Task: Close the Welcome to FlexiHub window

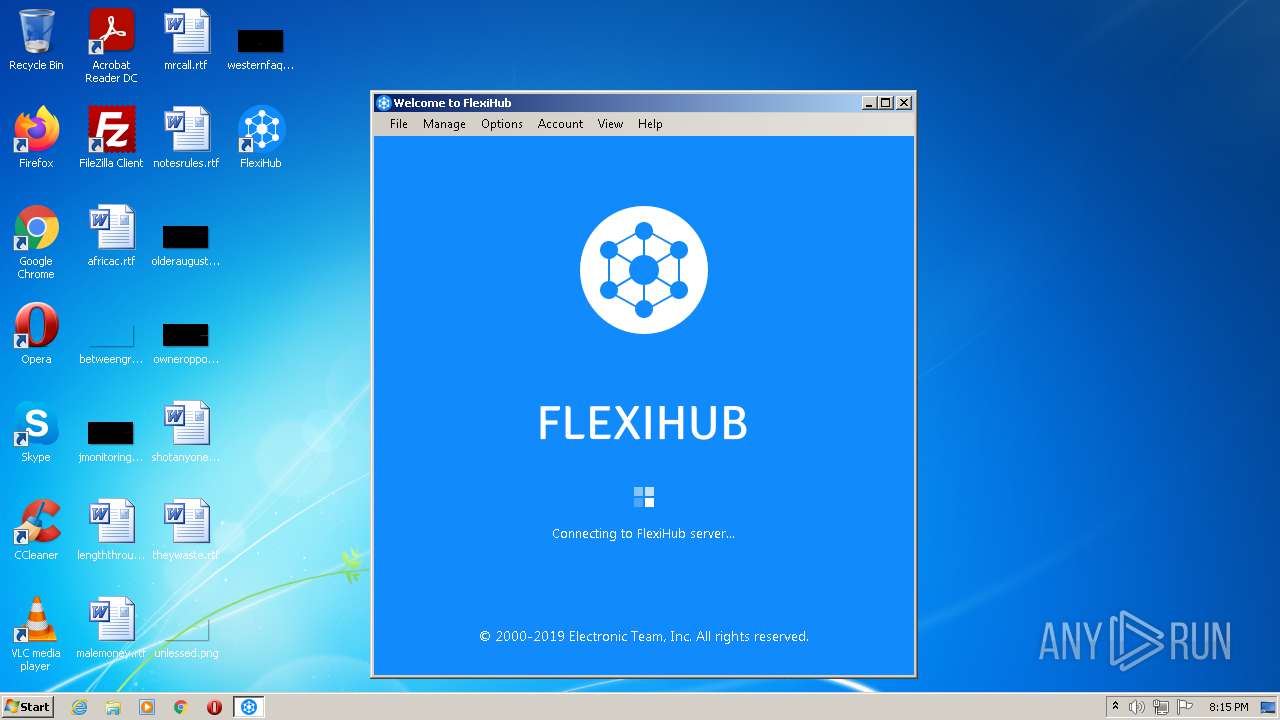Action: 904,103
